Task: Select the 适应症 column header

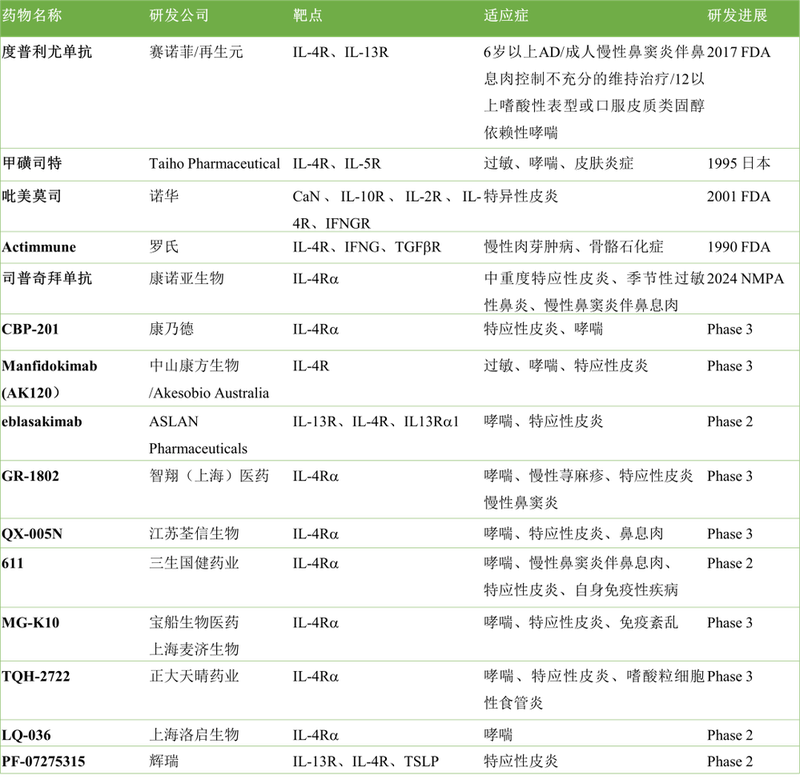Action: (x=506, y=16)
